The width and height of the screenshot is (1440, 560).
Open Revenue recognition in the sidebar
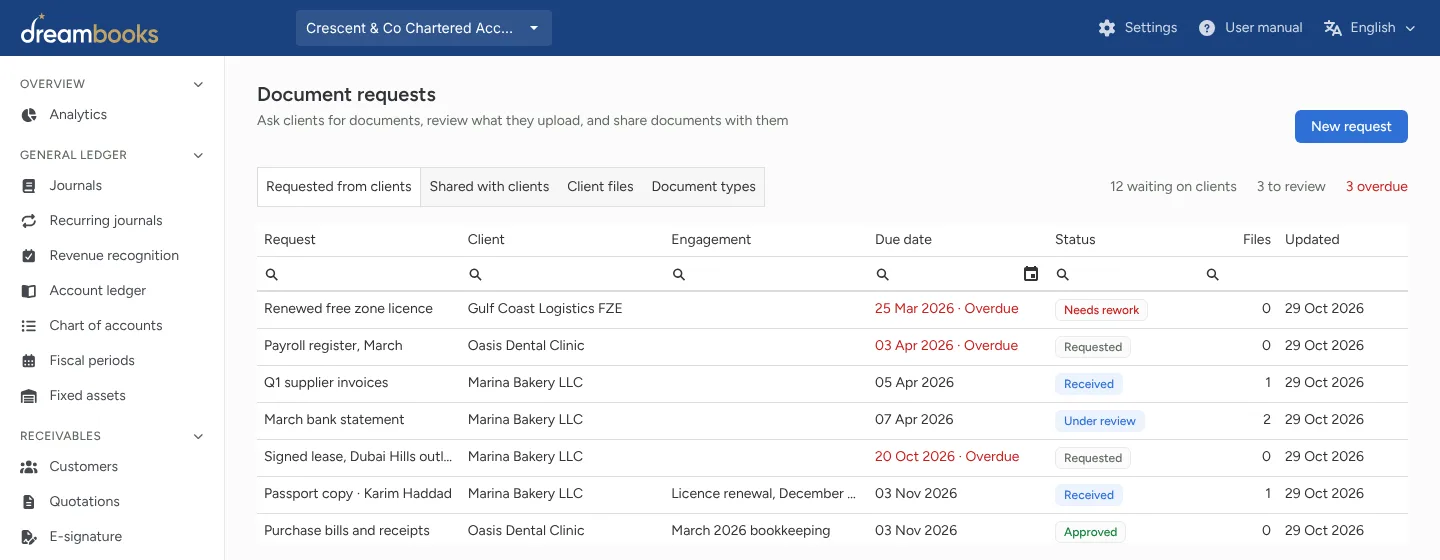(112, 256)
